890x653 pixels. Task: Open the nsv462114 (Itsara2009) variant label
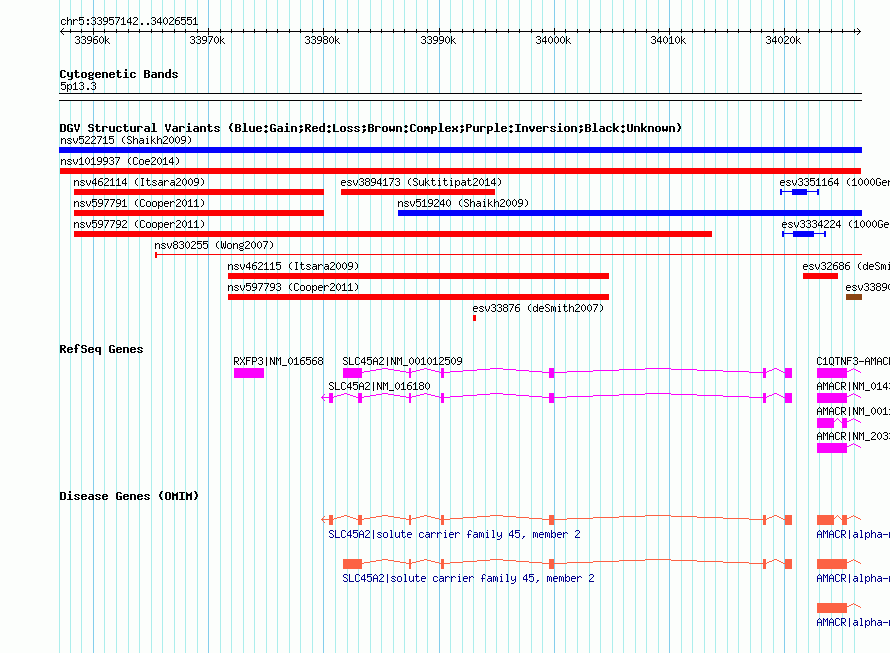[x=139, y=182]
